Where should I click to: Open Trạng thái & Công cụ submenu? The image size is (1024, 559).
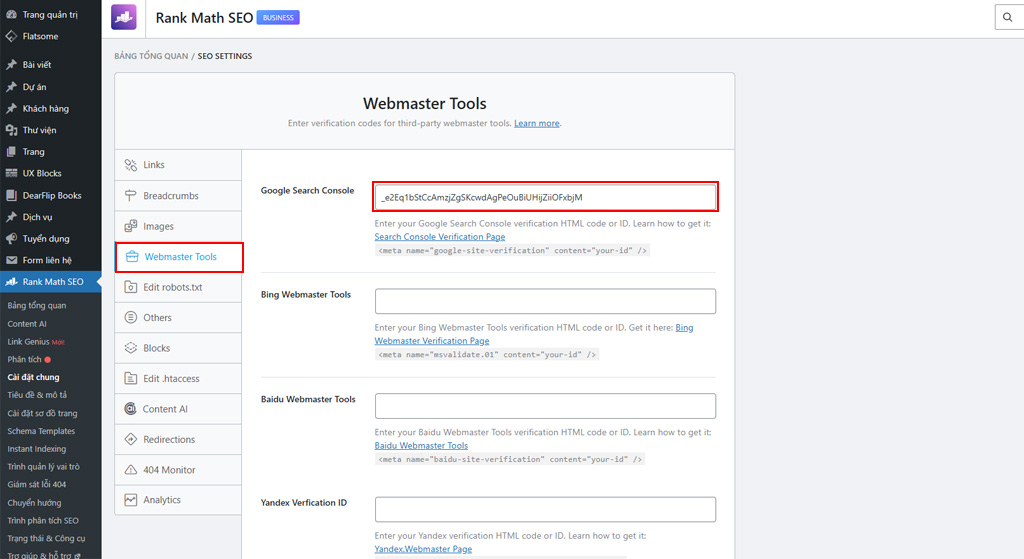[x=46, y=539]
